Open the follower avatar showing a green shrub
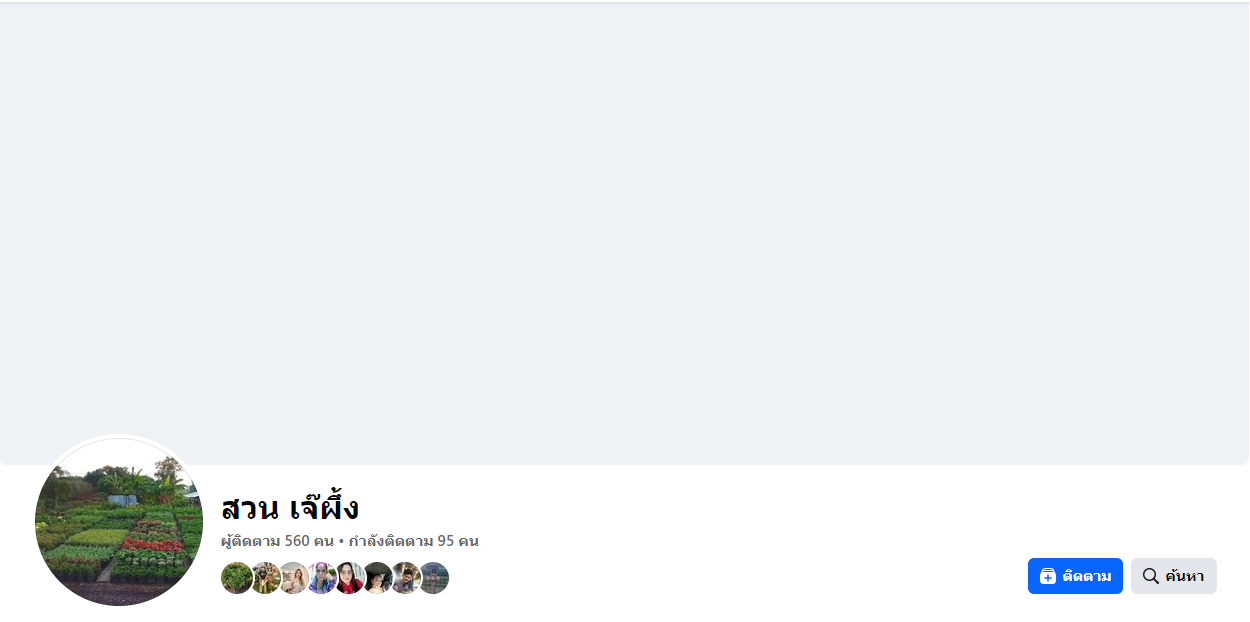 236,578
